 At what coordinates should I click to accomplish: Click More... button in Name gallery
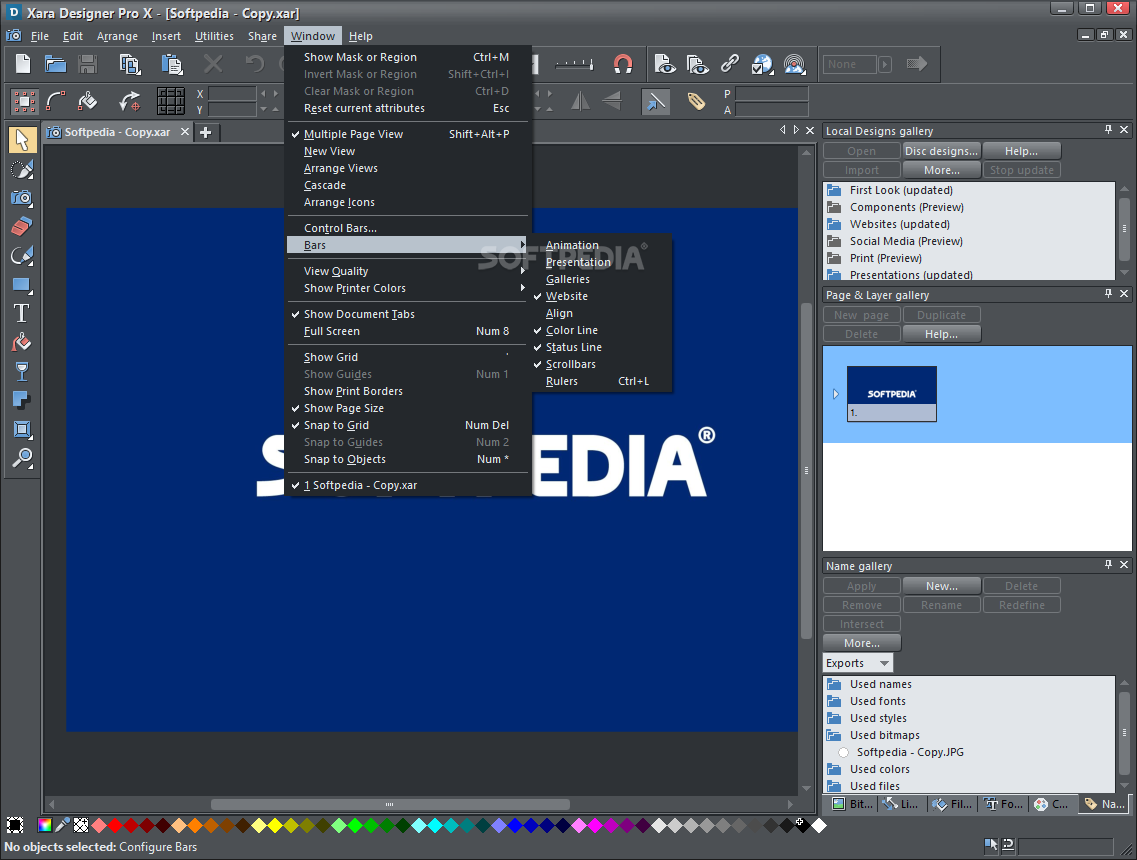coord(861,642)
